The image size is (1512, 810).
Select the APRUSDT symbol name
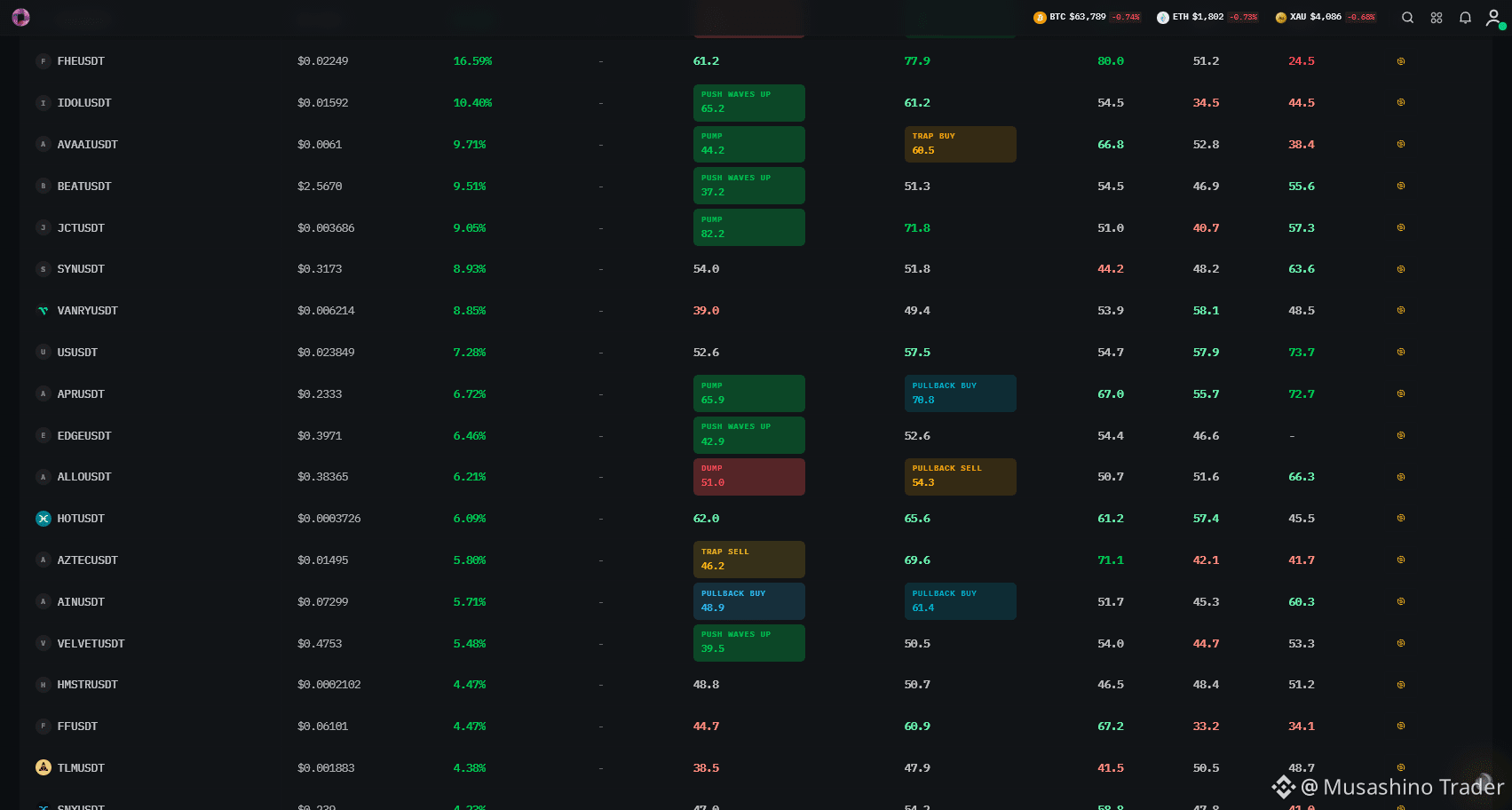click(81, 393)
